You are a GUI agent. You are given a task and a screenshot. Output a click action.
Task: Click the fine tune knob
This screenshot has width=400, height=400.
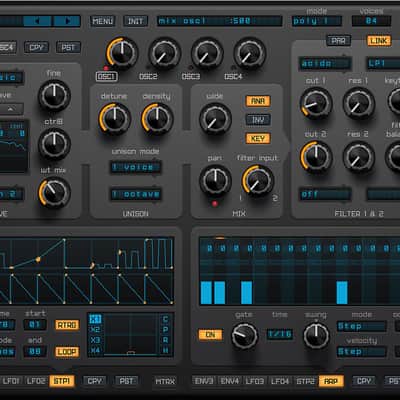(x=54, y=96)
